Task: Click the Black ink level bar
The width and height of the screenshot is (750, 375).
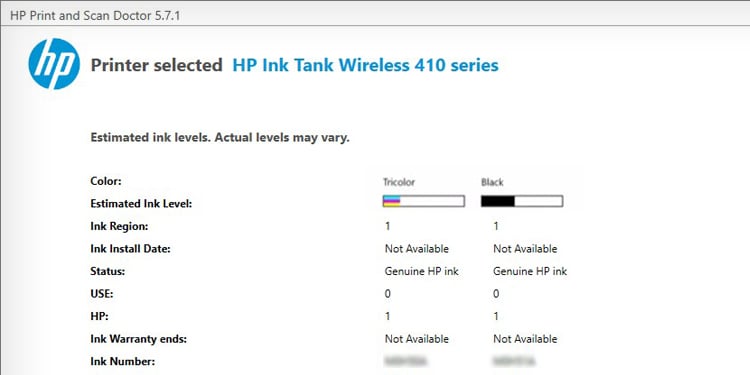Action: pos(522,201)
